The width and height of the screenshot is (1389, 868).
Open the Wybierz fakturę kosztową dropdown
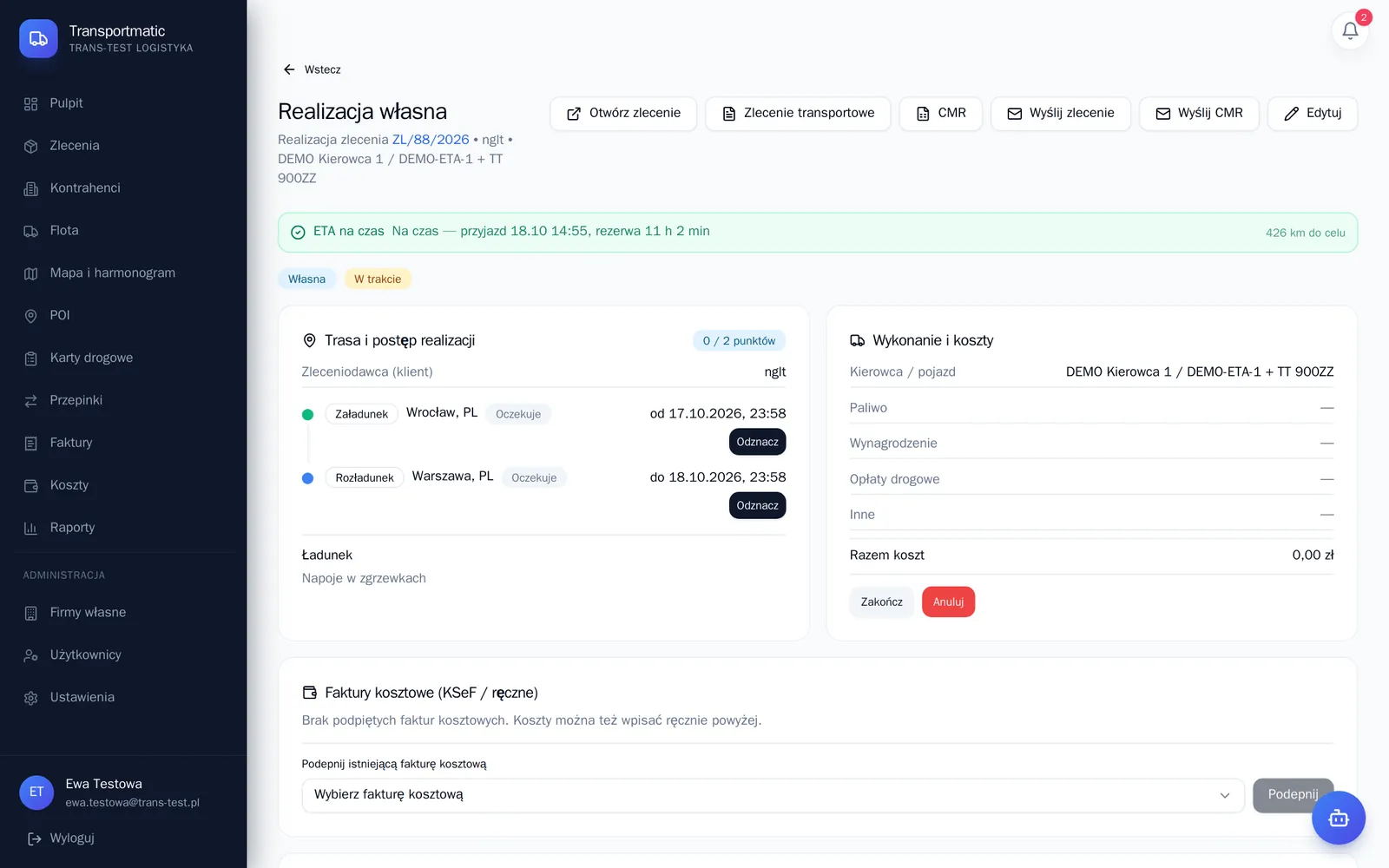(x=773, y=795)
